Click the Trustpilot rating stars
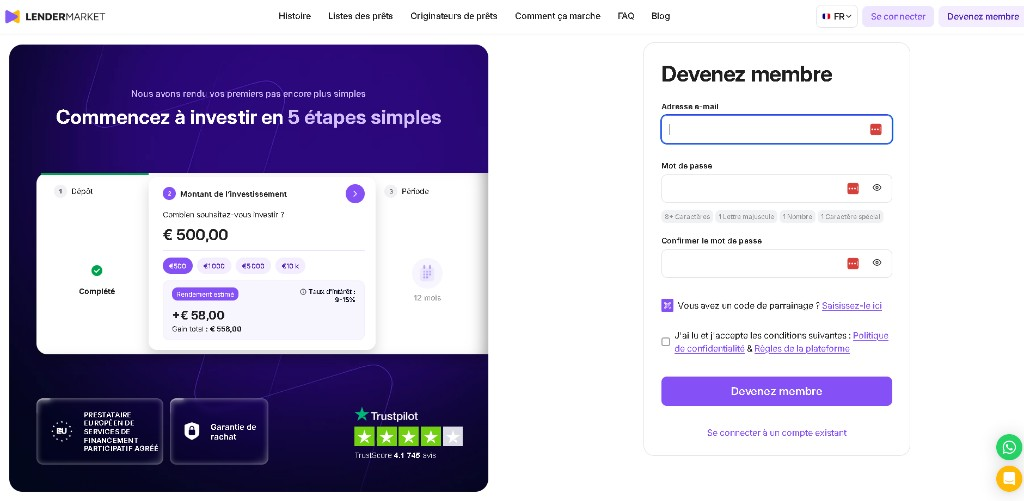Screen dimensions: 1024x501 (x=409, y=436)
